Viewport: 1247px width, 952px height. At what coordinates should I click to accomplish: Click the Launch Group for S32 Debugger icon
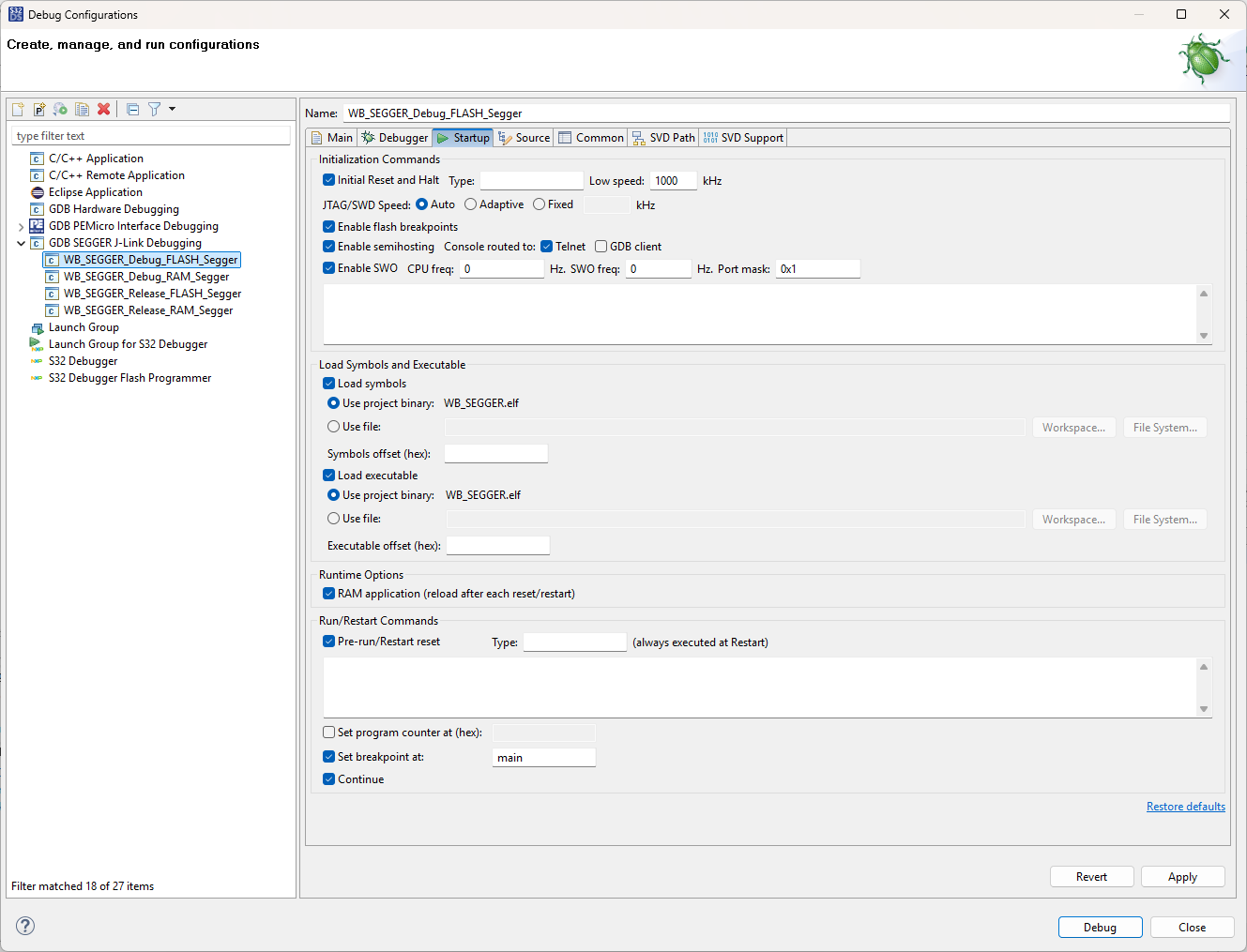point(38,344)
